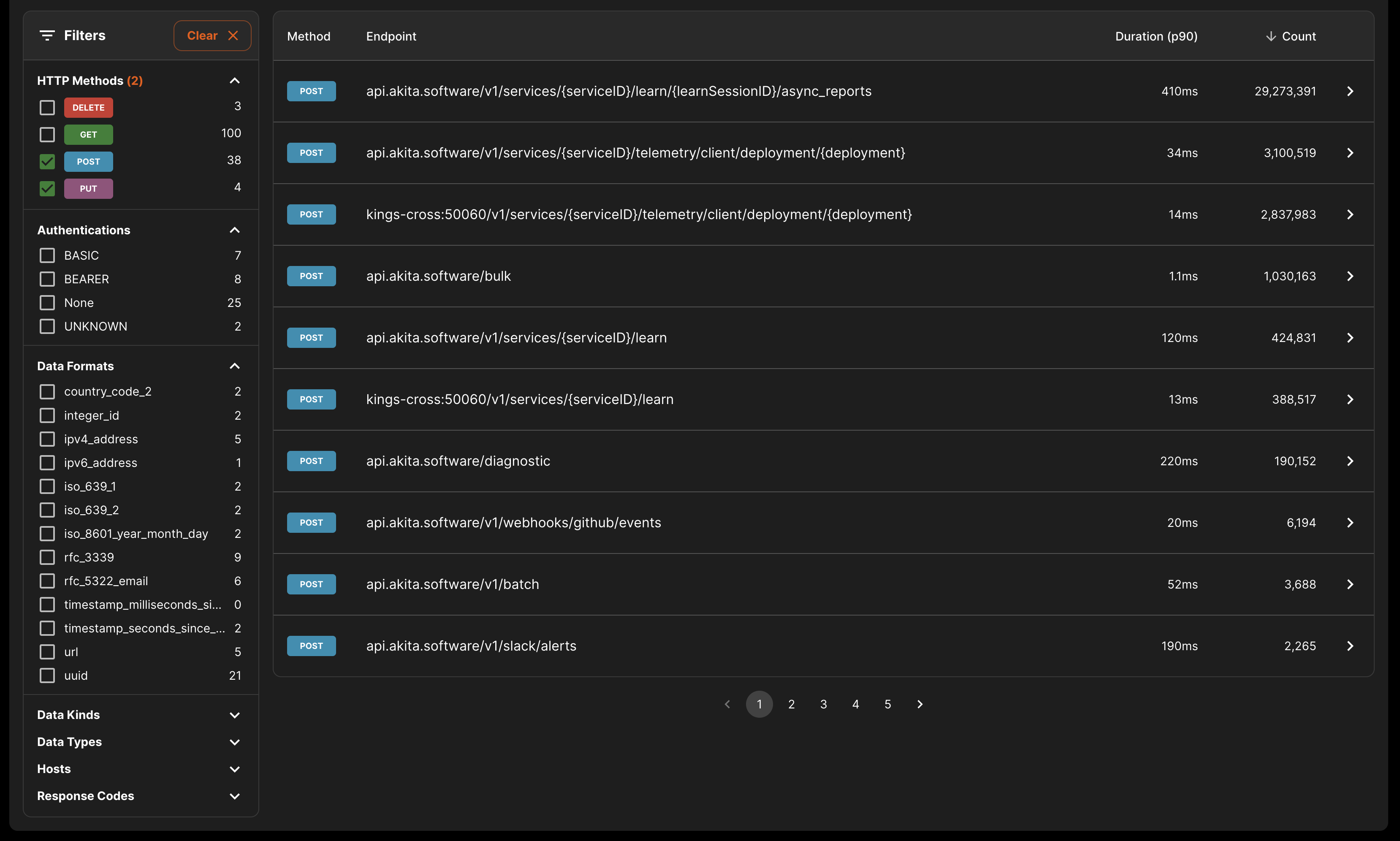Click the DELETE method color badge
Image resolution: width=1400 pixels, height=841 pixels.
click(88, 108)
